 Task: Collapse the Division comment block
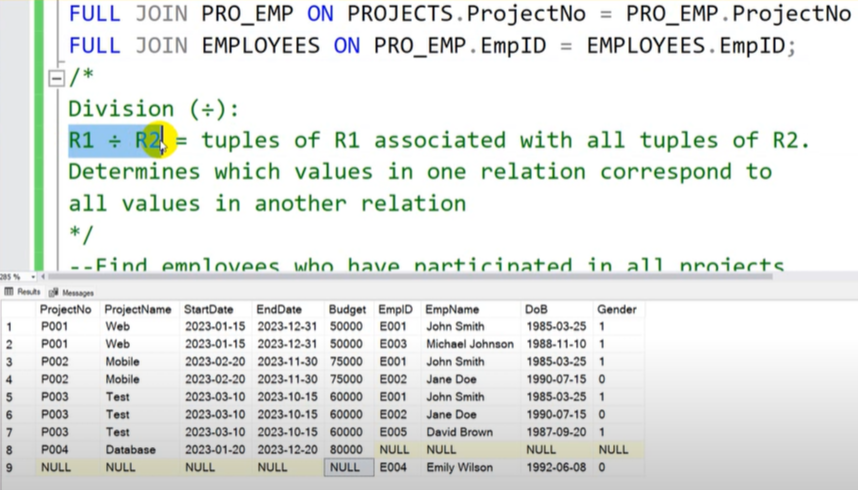coord(57,79)
